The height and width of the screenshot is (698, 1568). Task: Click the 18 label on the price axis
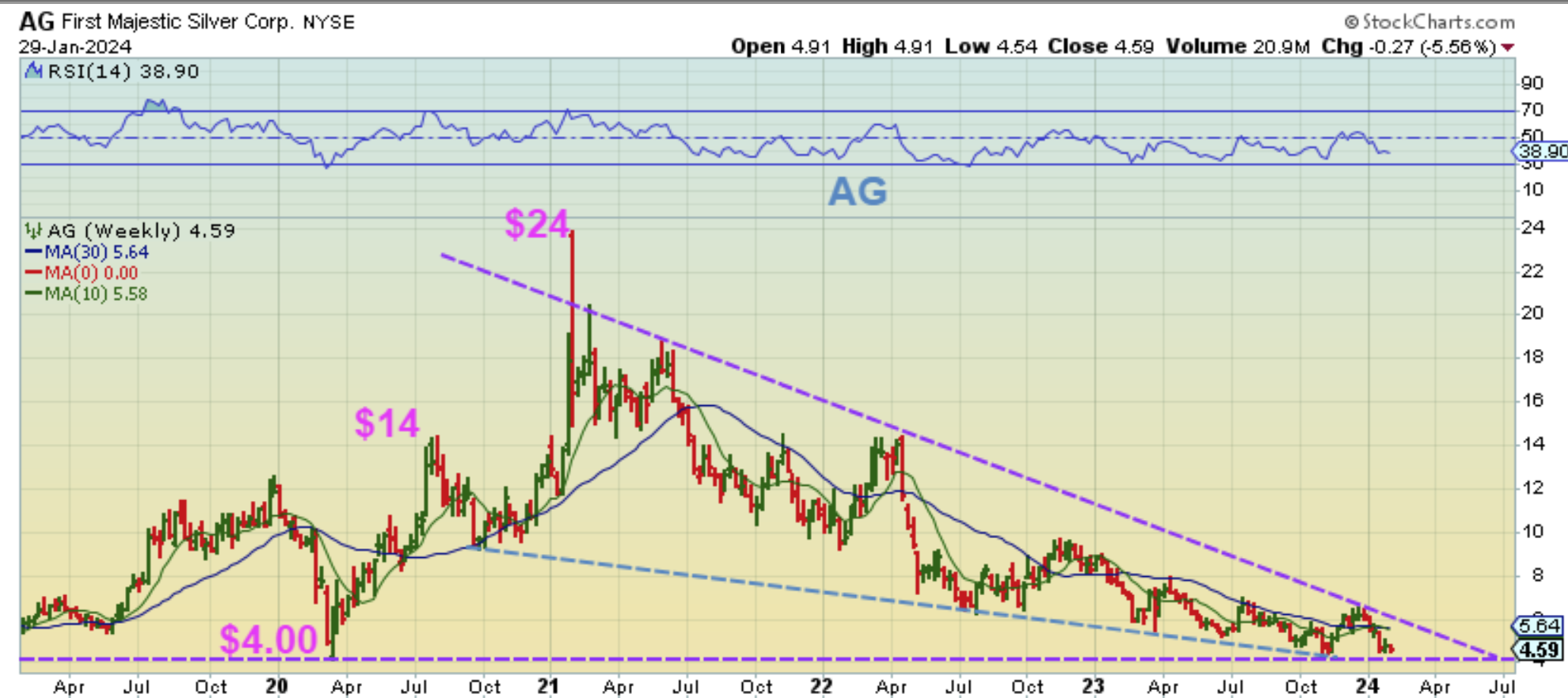[1532, 357]
